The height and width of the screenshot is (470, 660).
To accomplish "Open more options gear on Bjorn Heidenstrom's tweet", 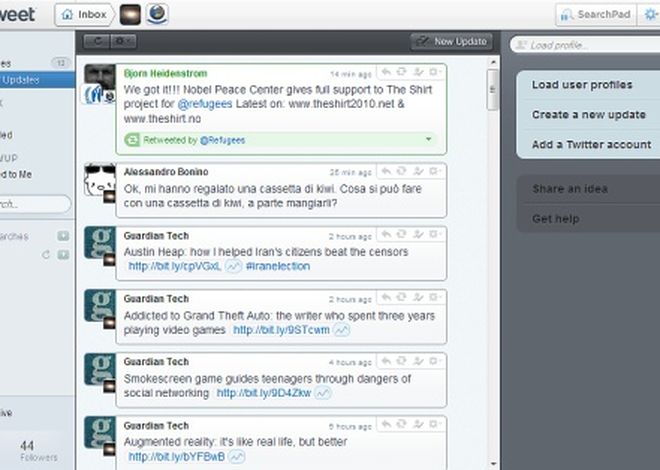I will pos(434,72).
